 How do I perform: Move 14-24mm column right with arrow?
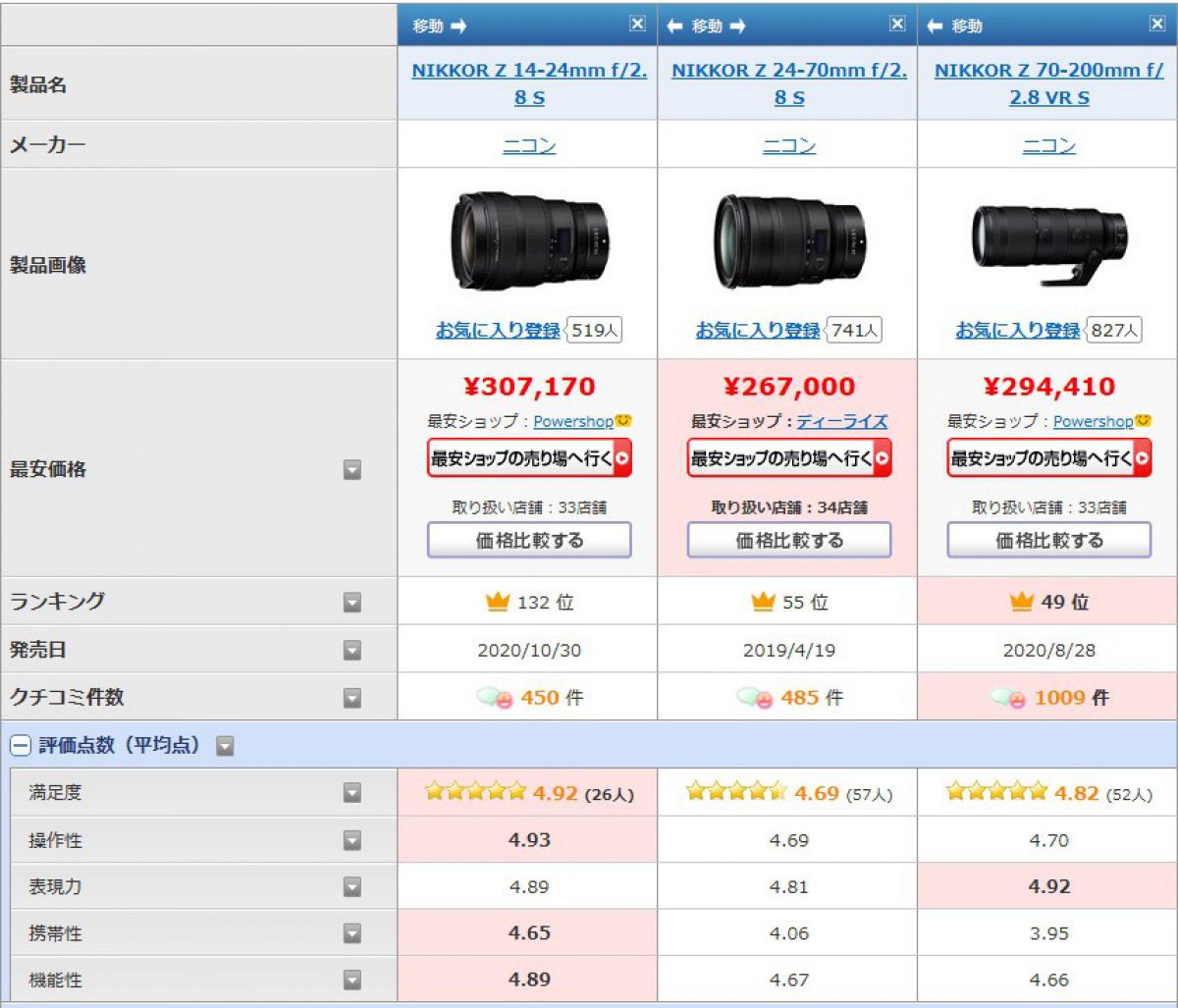point(458,27)
